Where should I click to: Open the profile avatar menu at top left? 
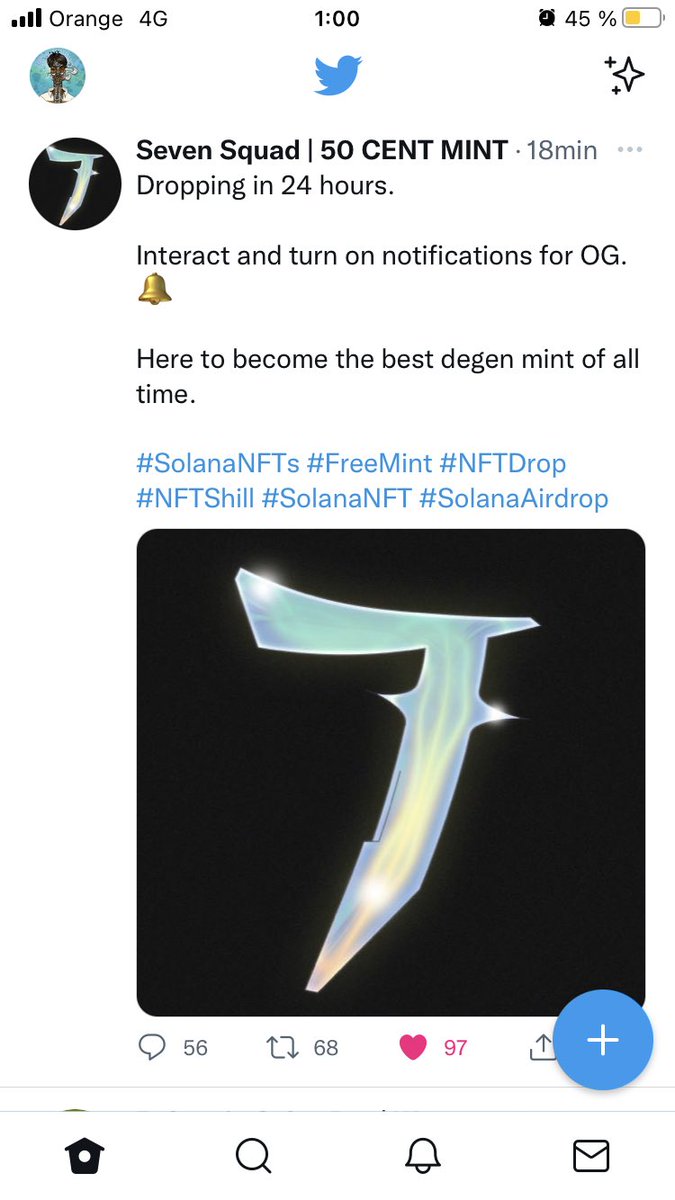[58, 76]
